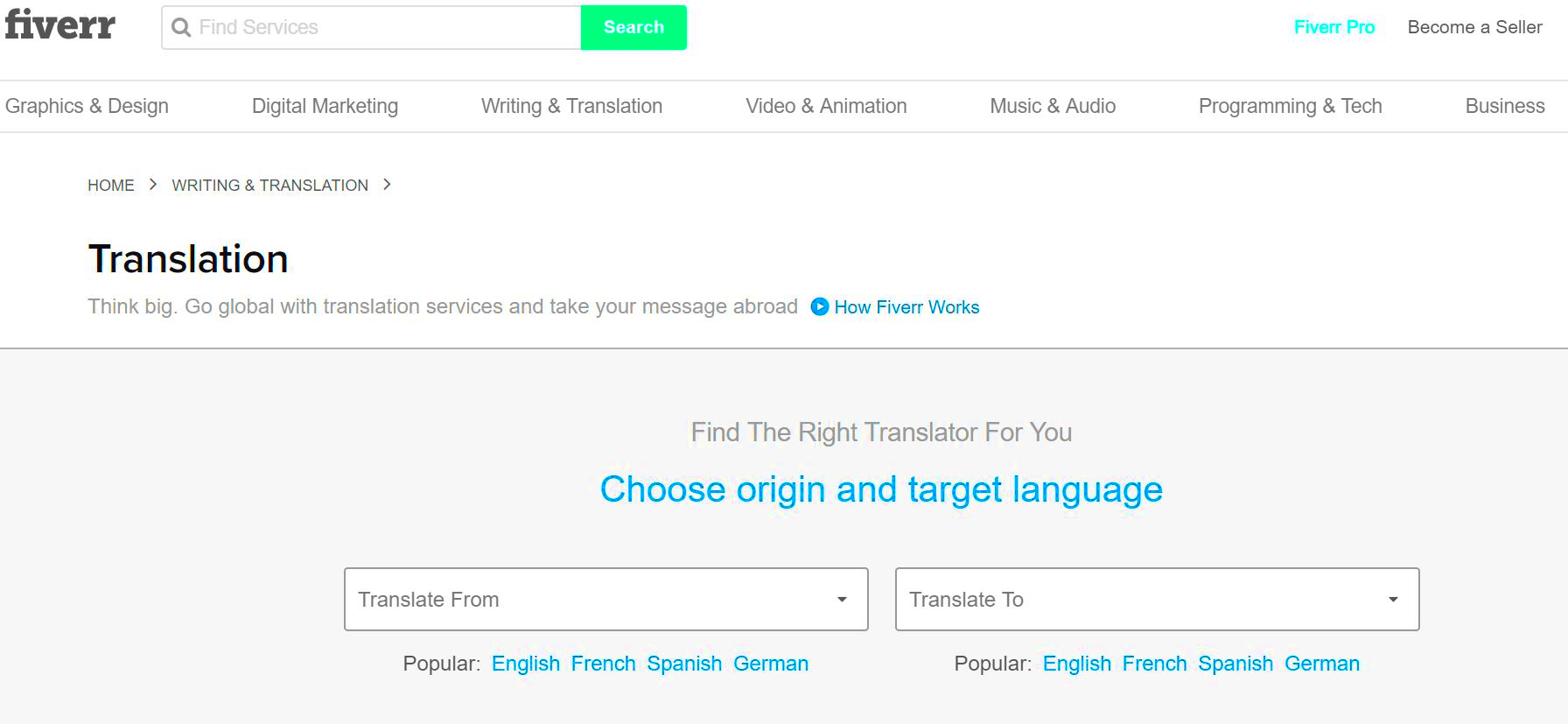Click the Become a Seller link
This screenshot has height=724, width=1568.
tap(1474, 27)
